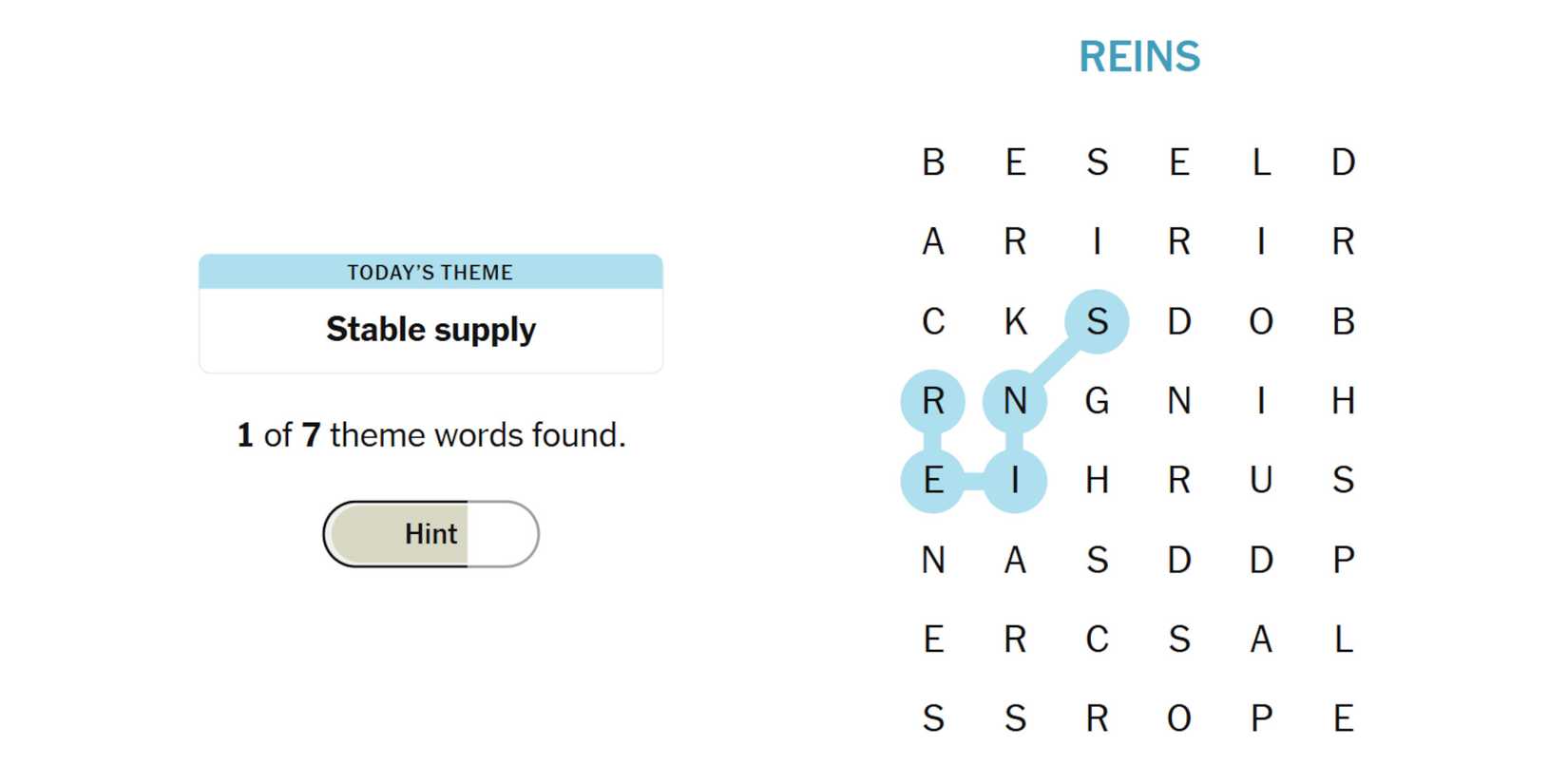Tap the highlighted letter R

coord(933,401)
